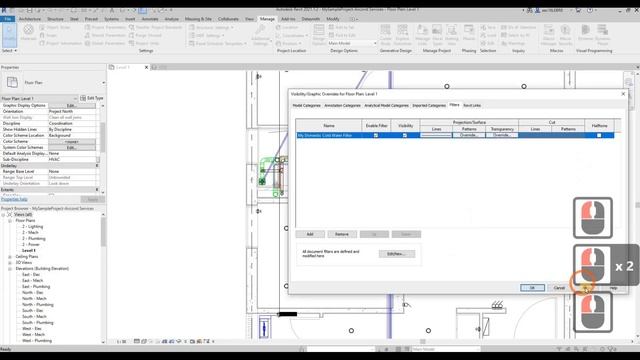Open the Structural Settings dropdown

212,27
